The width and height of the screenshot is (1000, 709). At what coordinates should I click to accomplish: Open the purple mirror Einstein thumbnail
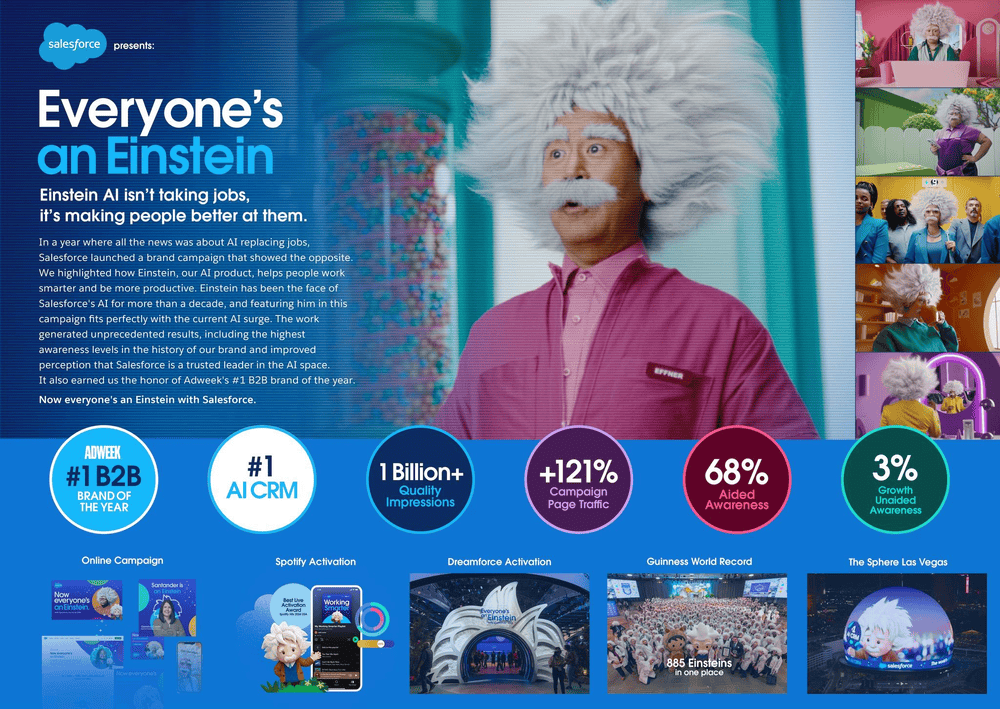pyautogui.click(x=927, y=396)
